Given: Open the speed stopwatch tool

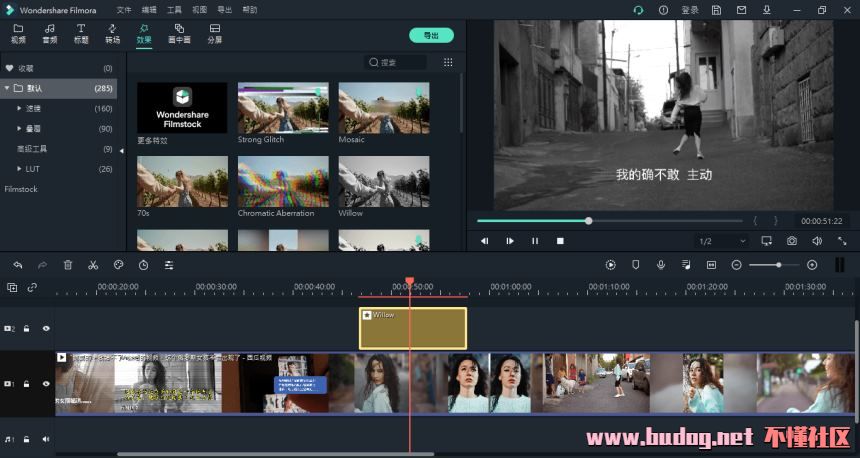Looking at the screenshot, I should 143,265.
